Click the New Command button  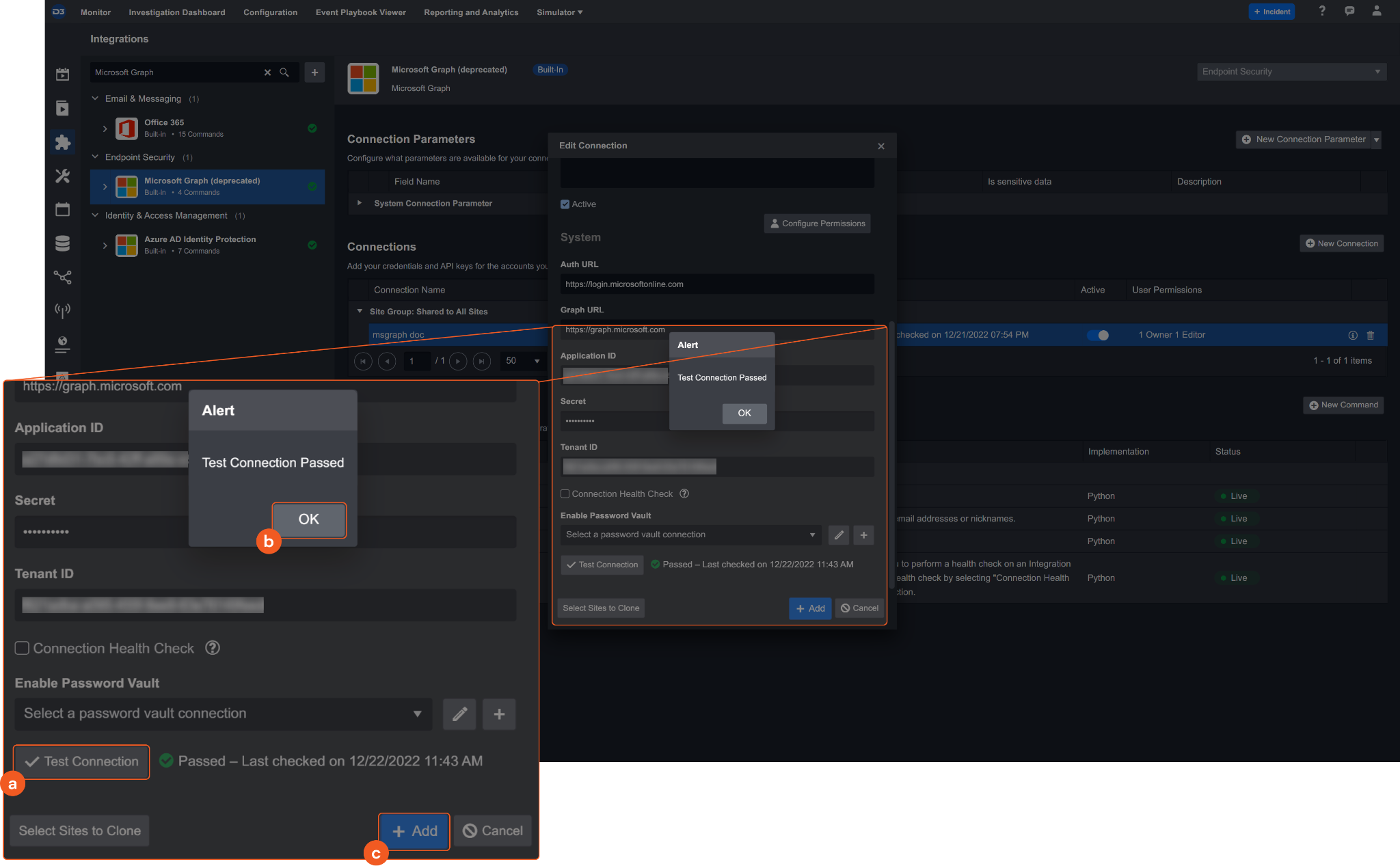click(x=1343, y=405)
